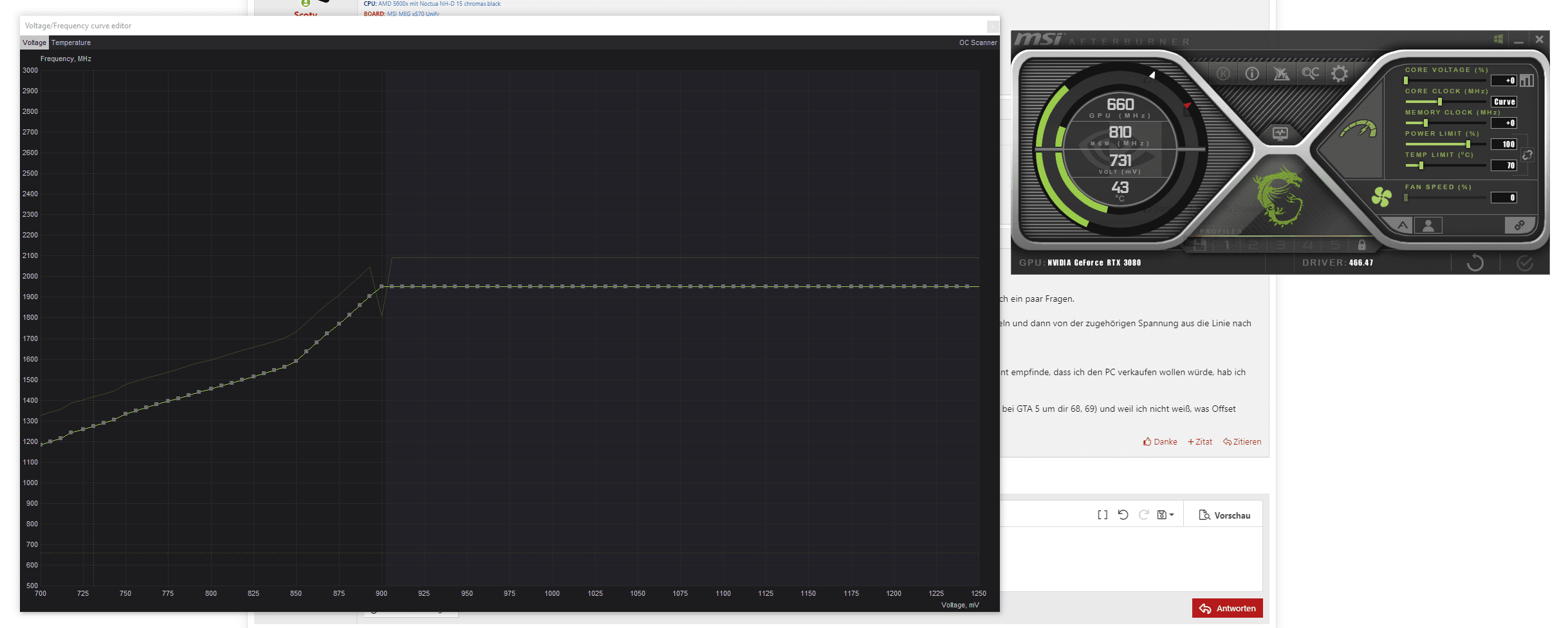This screenshot has width=1568, height=628.
Task: Close the Voltage/Frequency curve editor window
Action: [x=993, y=26]
